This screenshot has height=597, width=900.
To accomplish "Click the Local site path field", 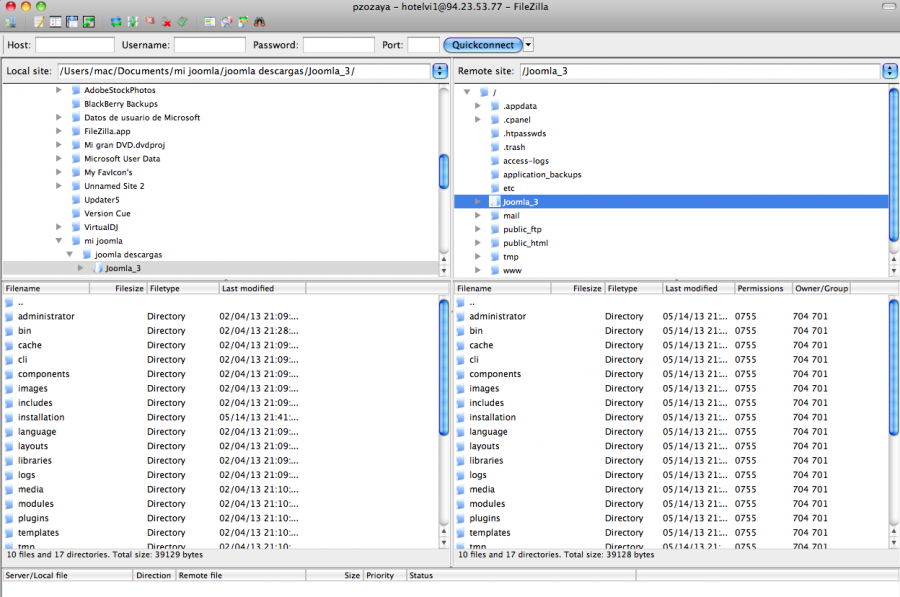I will coord(244,71).
